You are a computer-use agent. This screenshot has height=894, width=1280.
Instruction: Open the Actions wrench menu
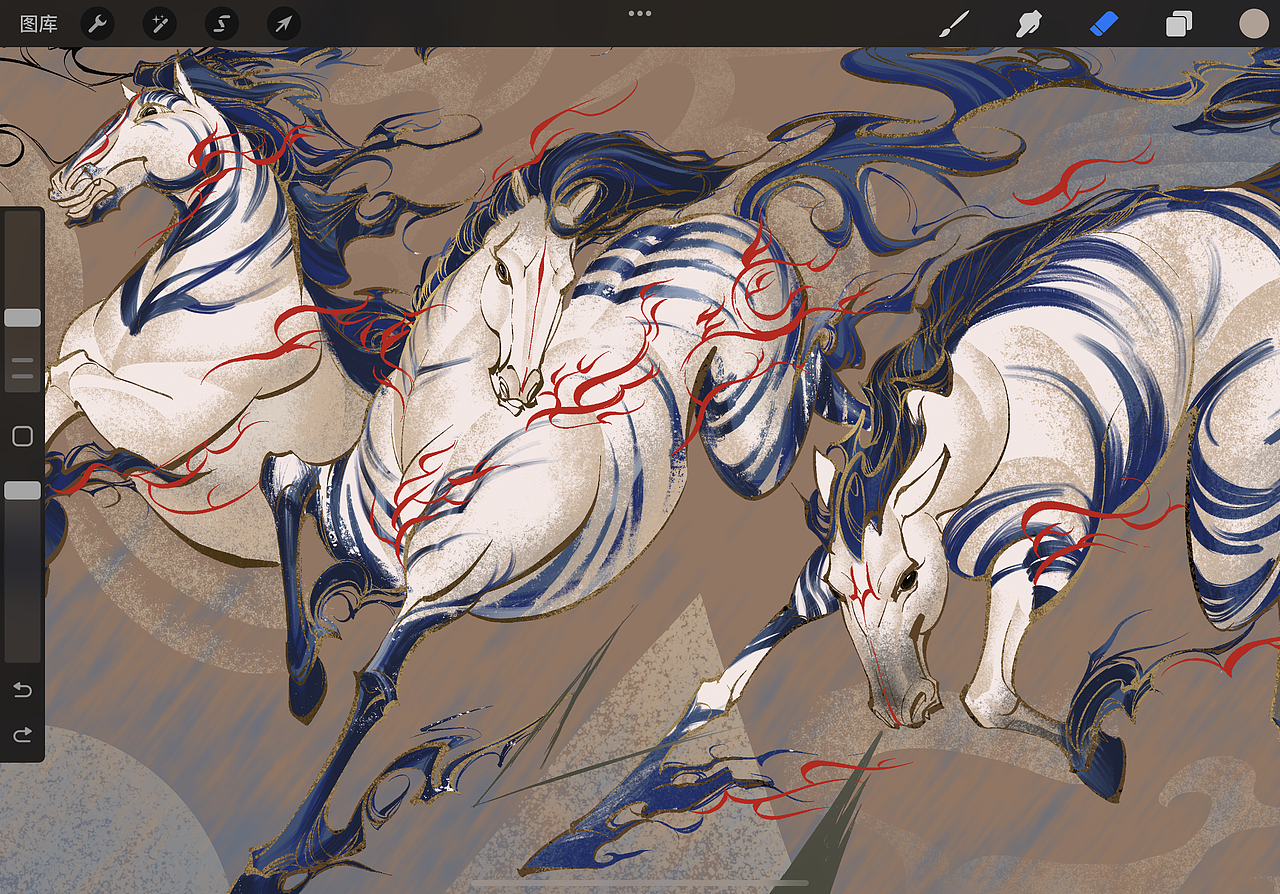(97, 24)
